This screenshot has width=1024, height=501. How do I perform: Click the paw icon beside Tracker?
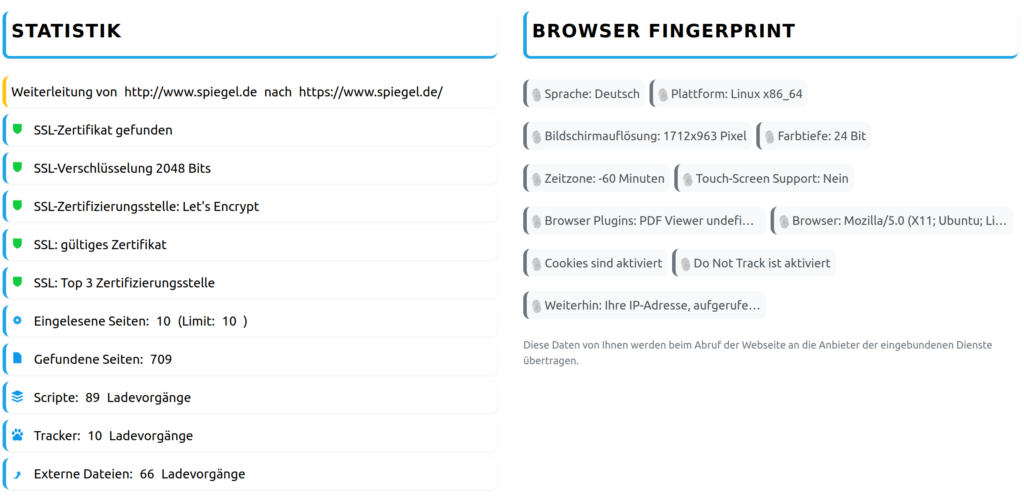coord(17,436)
